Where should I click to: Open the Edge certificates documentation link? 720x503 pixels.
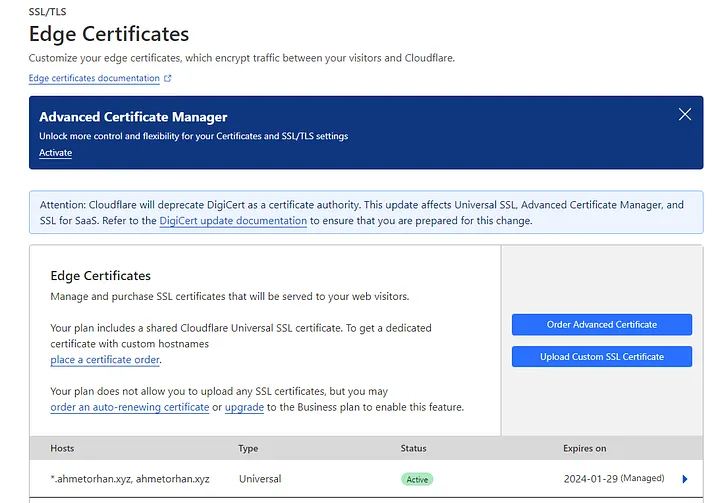click(94, 78)
